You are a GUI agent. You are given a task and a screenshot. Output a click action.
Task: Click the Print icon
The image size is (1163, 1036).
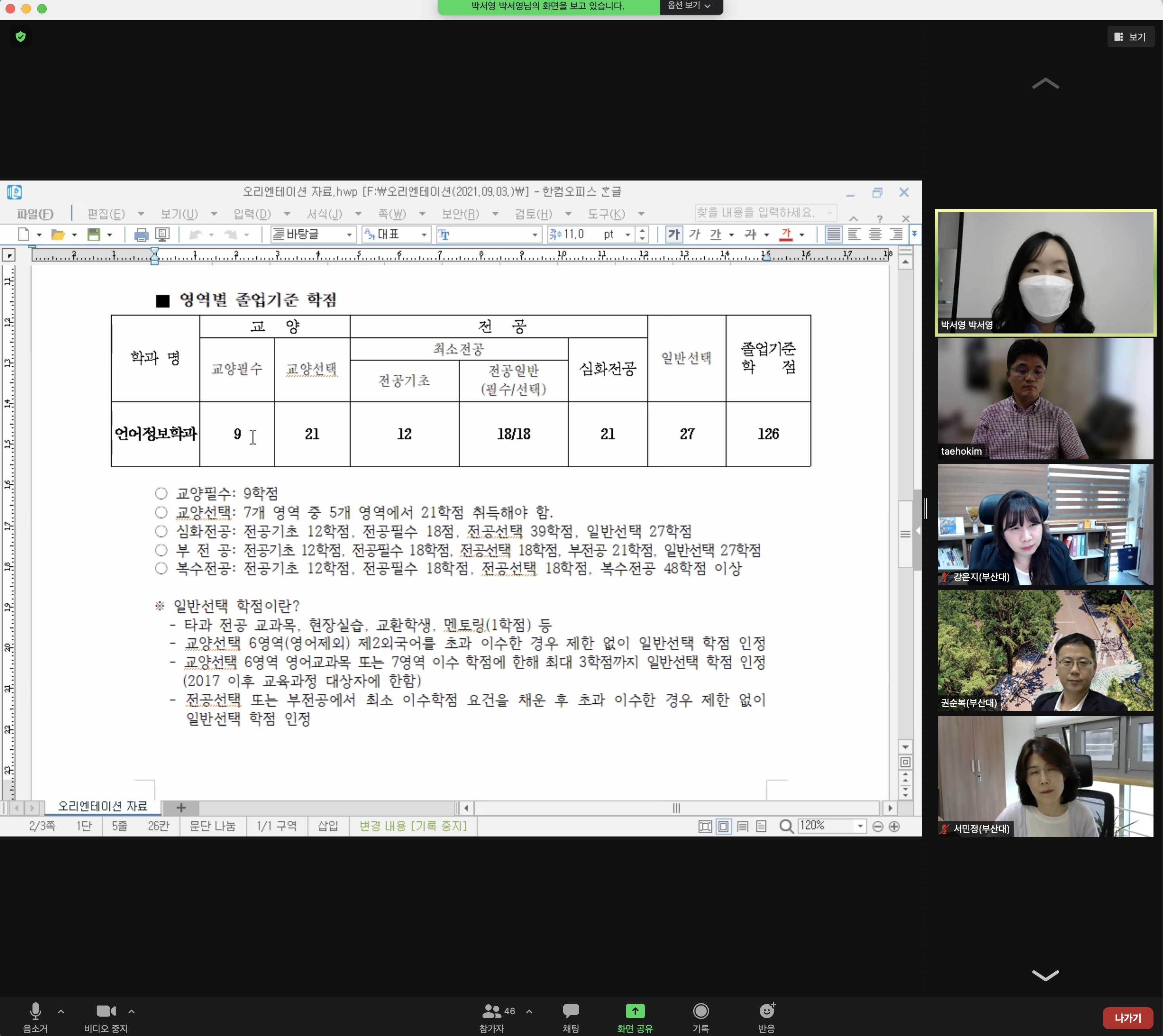(x=141, y=234)
